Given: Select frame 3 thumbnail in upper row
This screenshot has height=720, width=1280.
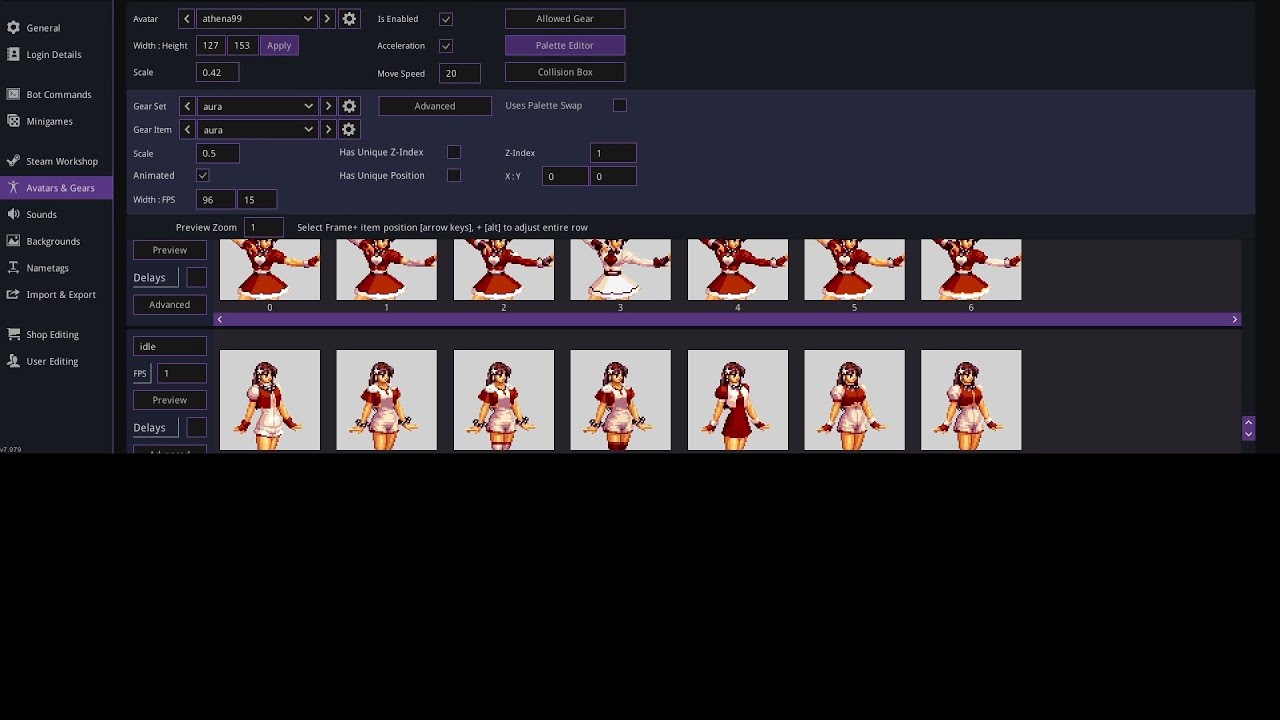Looking at the screenshot, I should [x=620, y=269].
